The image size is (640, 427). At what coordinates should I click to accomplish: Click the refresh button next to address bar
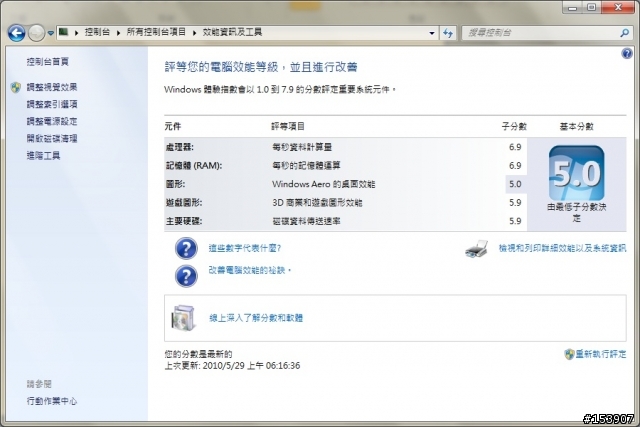point(448,33)
